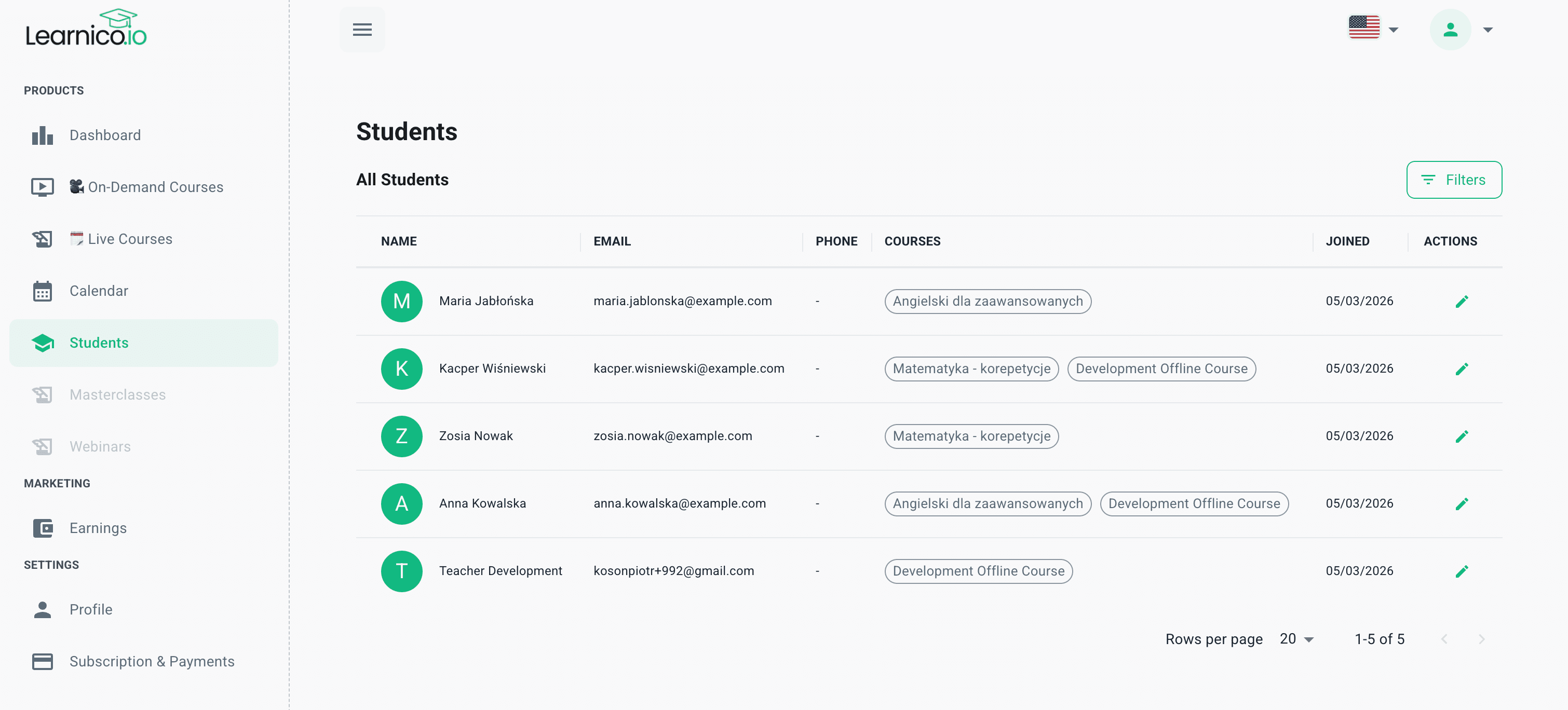Open Rows per page dropdown
The image size is (1568, 710).
point(1296,639)
